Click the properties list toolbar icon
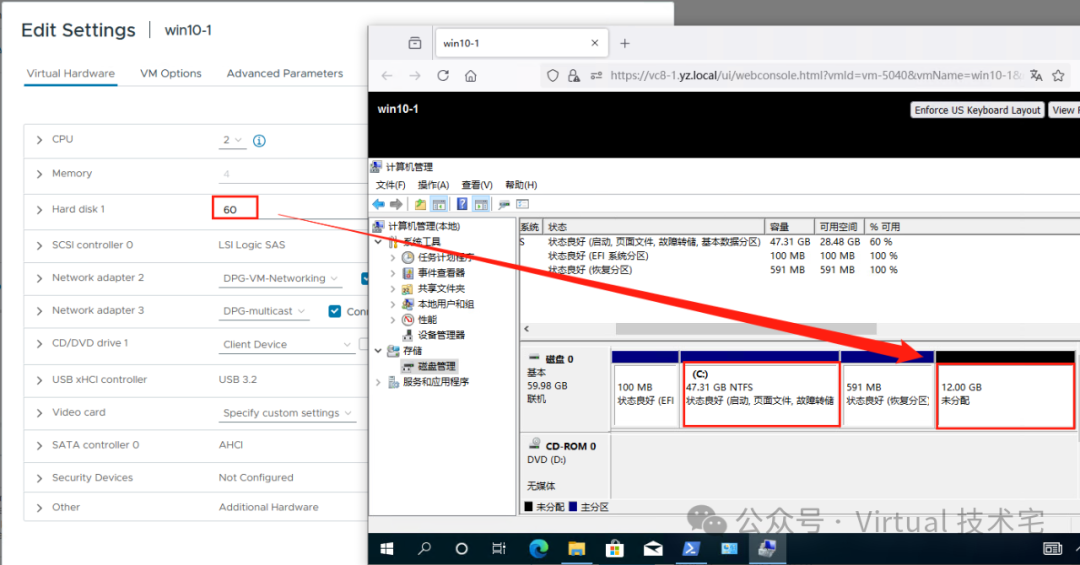Viewport: 1080px width, 565px height. [x=523, y=204]
